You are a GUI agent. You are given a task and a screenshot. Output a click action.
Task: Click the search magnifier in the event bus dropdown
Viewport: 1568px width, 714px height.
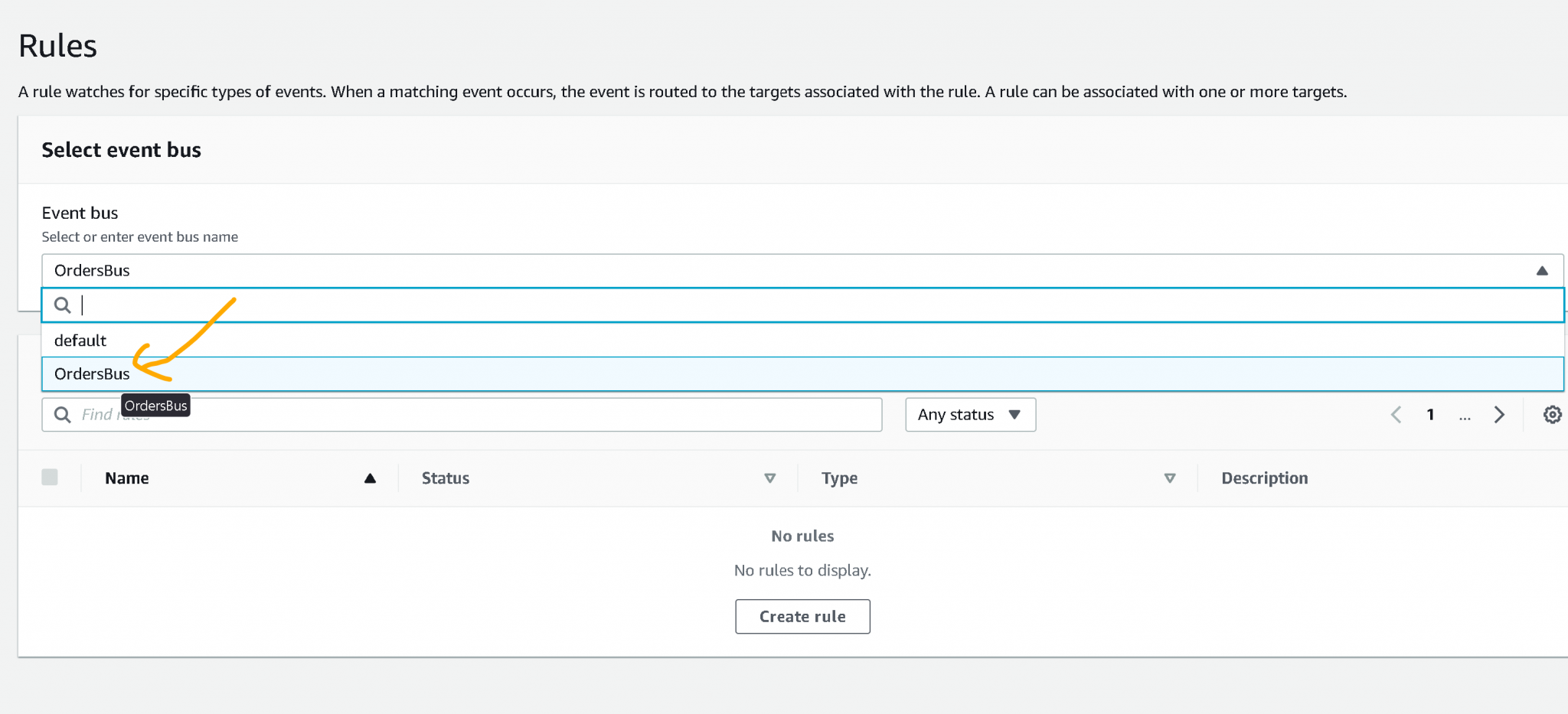coord(63,305)
